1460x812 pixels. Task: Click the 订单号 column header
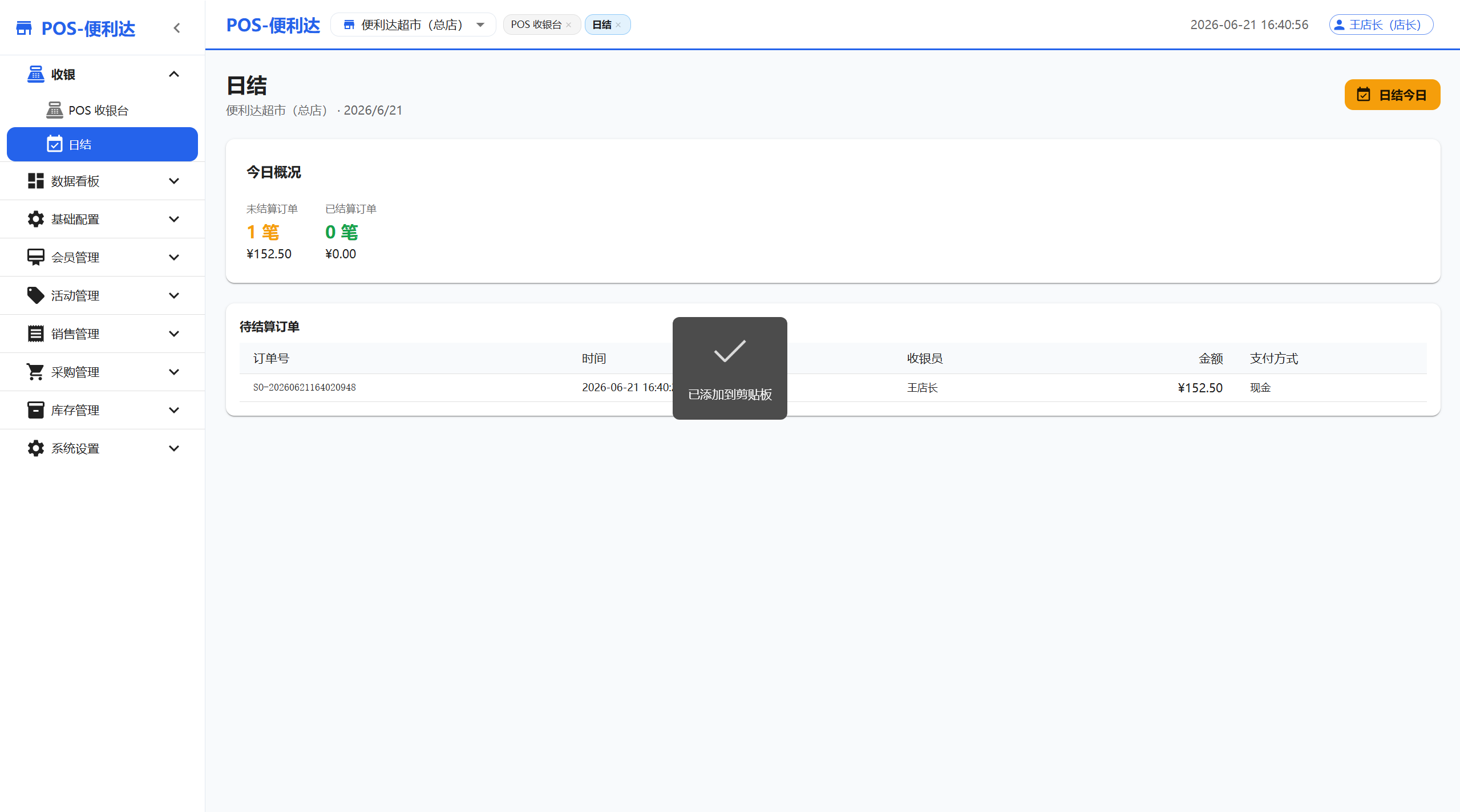pos(271,358)
